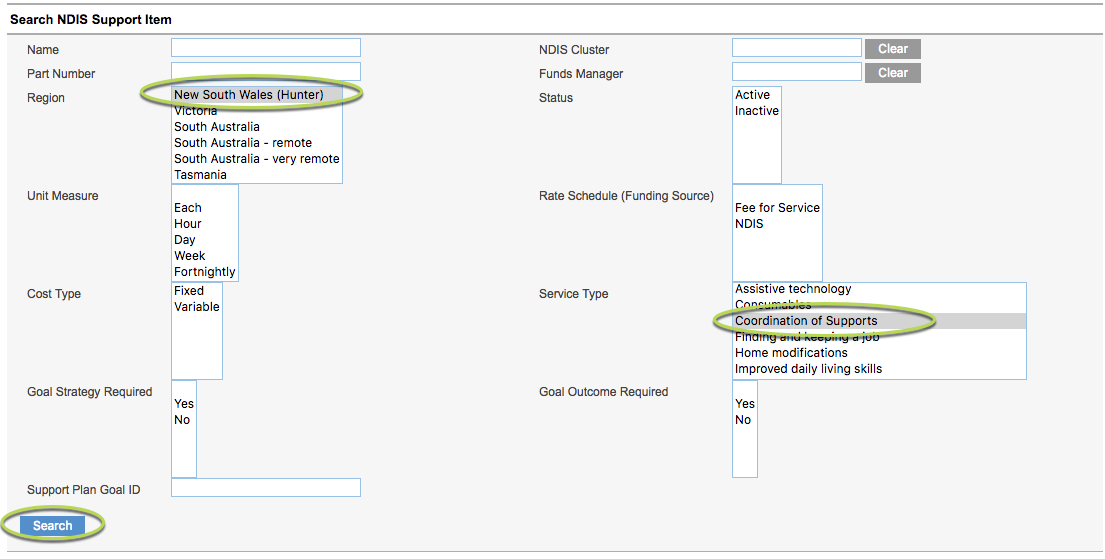Focus the Support Plan Goal ID field

[x=266, y=487]
